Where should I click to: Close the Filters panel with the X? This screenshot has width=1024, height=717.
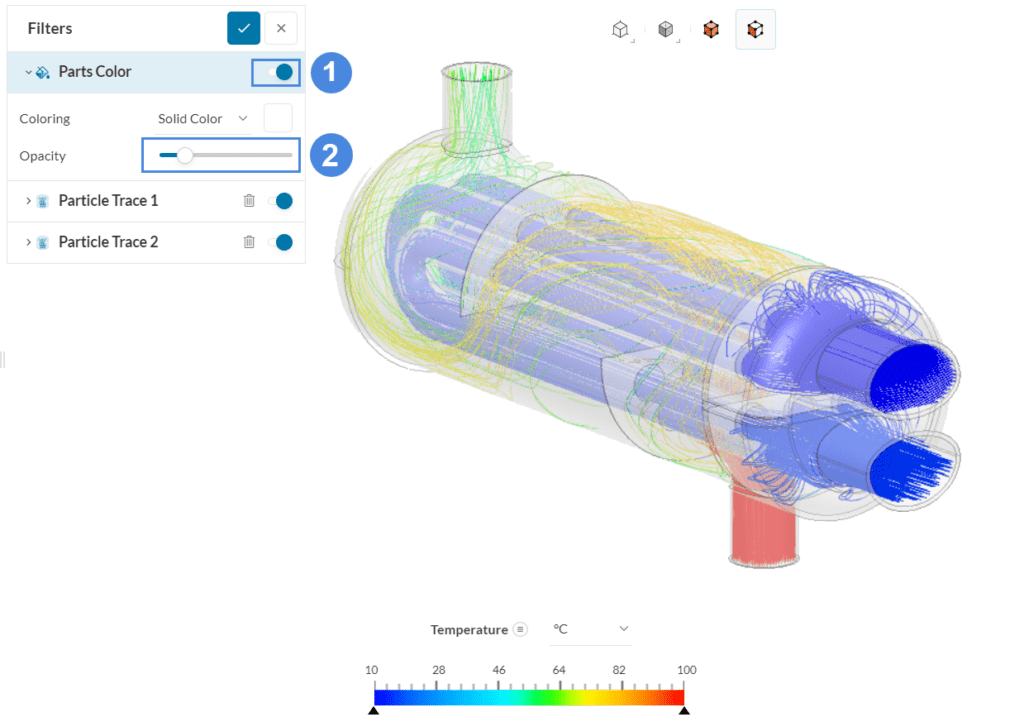tap(281, 28)
